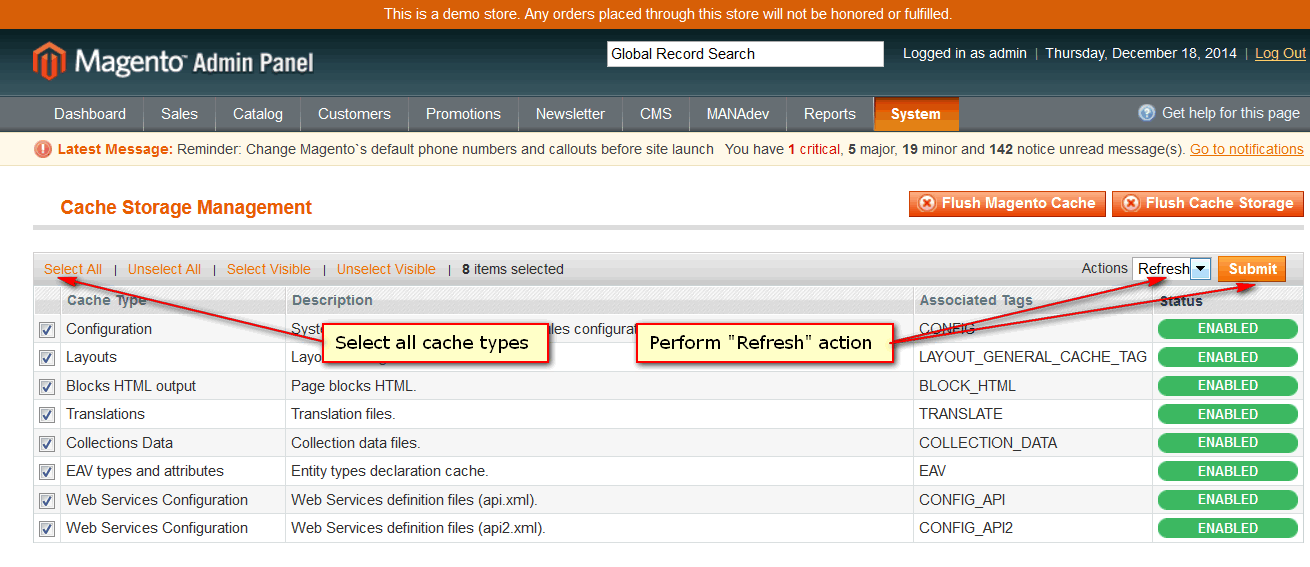This screenshot has height=567, width=1310.
Task: Click 'Page blocks HTML.' description
Action: 354,386
